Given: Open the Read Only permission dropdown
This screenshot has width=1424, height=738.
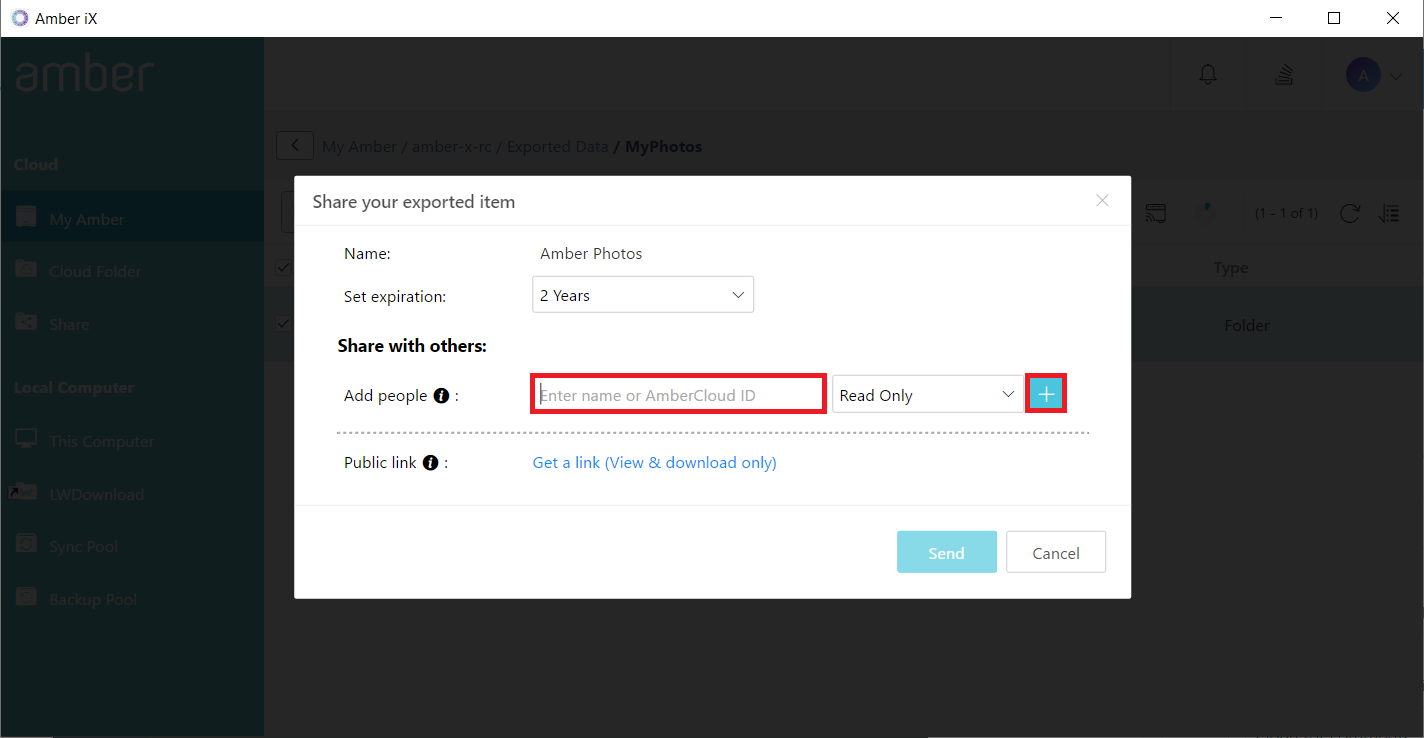Looking at the screenshot, I should point(928,395).
